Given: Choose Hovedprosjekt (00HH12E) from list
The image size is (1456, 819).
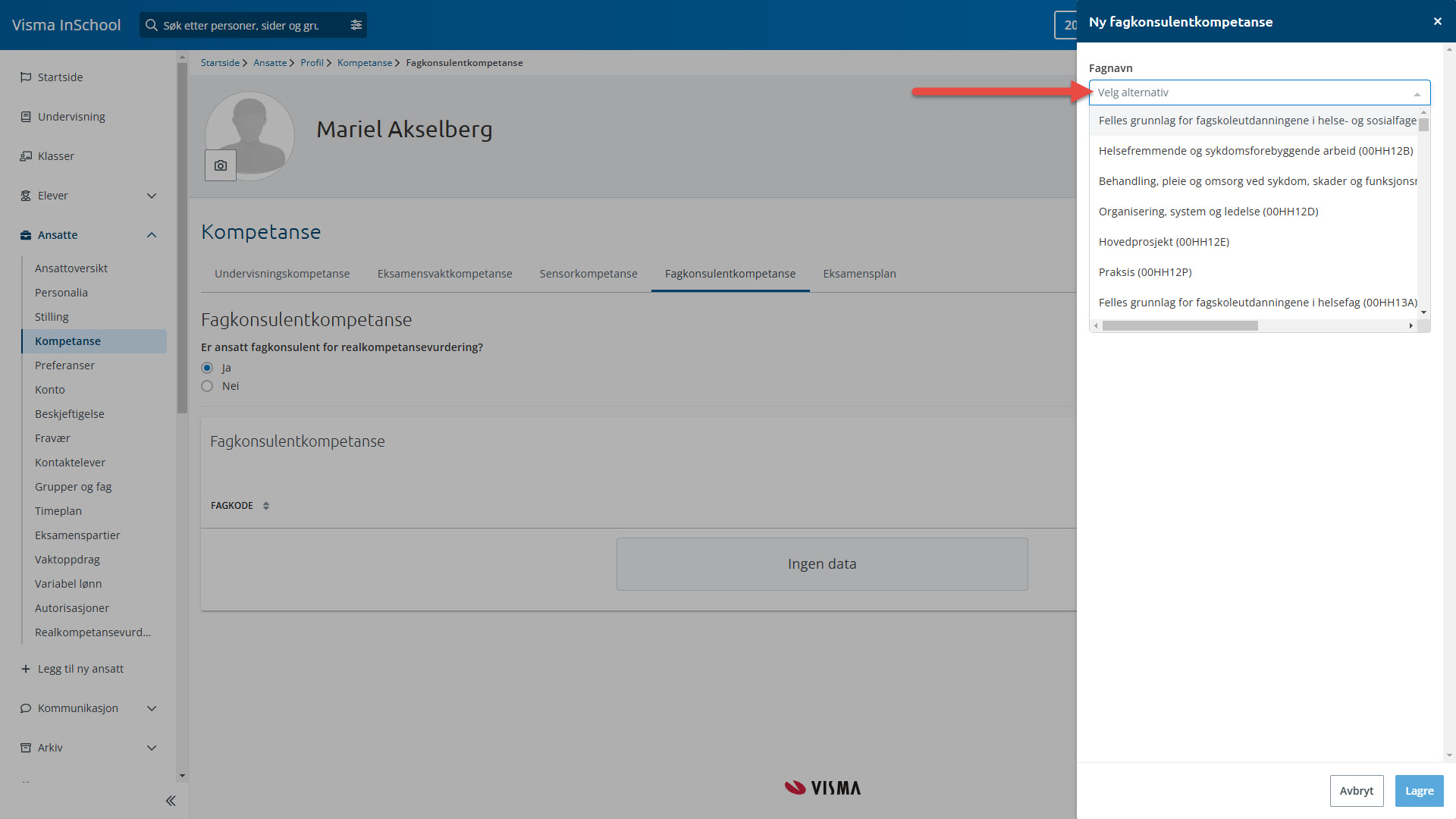Looking at the screenshot, I should click(1164, 242).
